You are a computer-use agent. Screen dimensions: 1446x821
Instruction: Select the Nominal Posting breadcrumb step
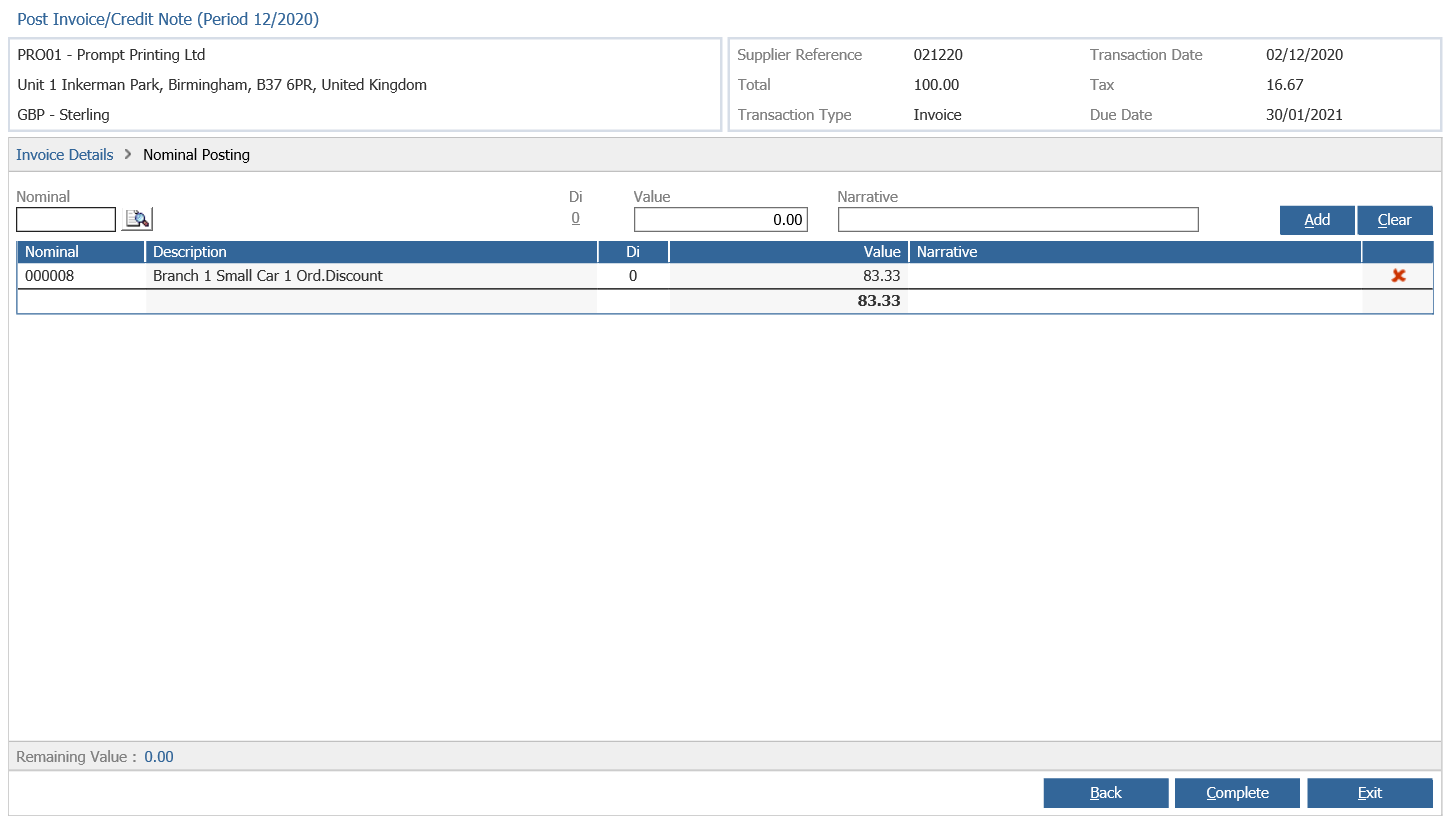196,155
